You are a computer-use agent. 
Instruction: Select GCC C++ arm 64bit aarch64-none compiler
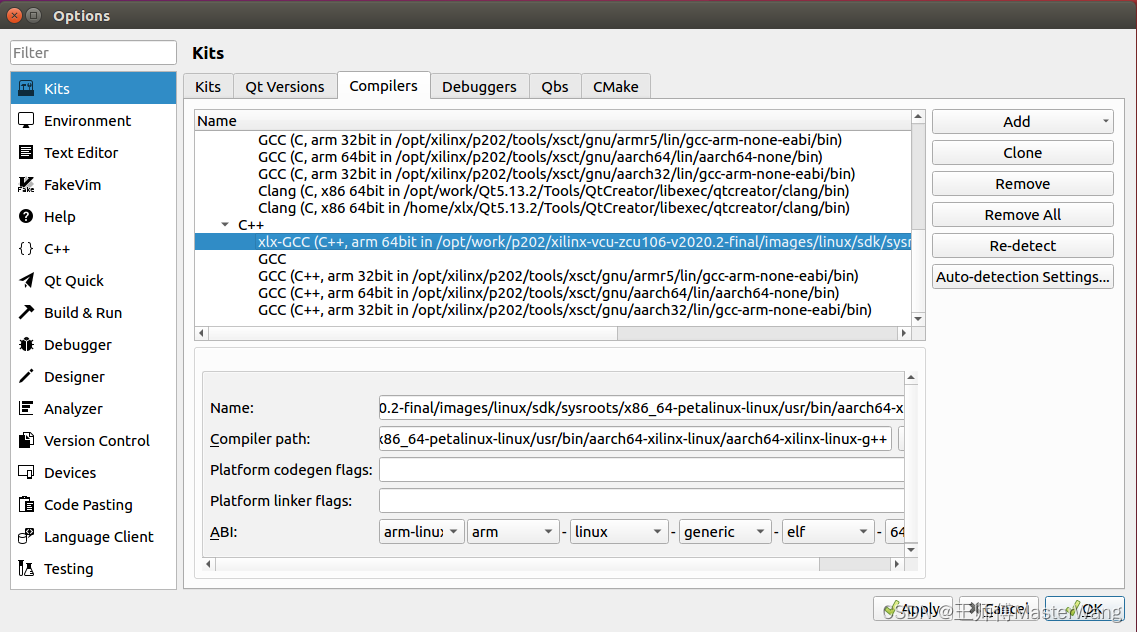point(548,293)
